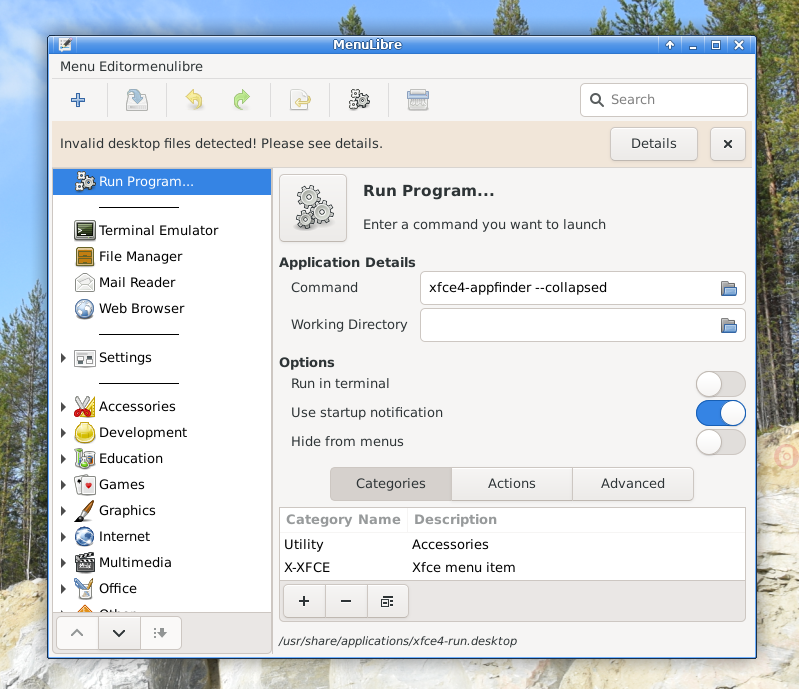Select the Utility category row

[x=512, y=545]
